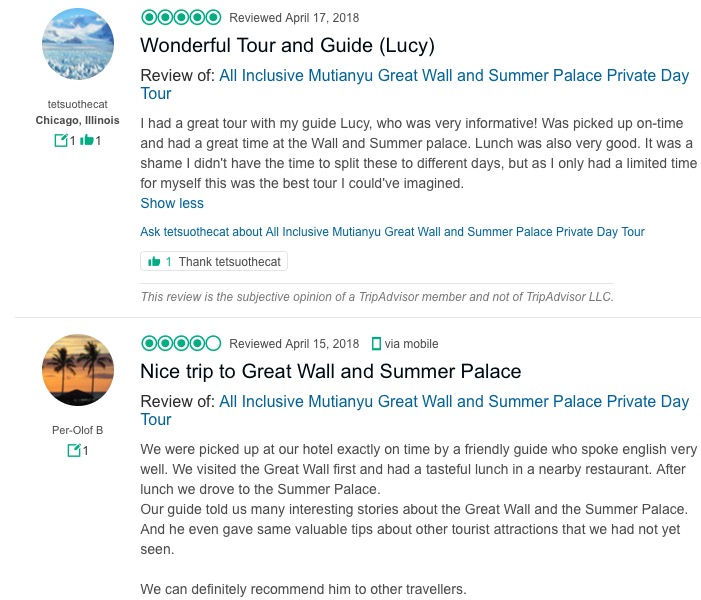Click thumbs-up icon in Thank tetsuothecat button
The height and width of the screenshot is (600, 701).
(154, 261)
